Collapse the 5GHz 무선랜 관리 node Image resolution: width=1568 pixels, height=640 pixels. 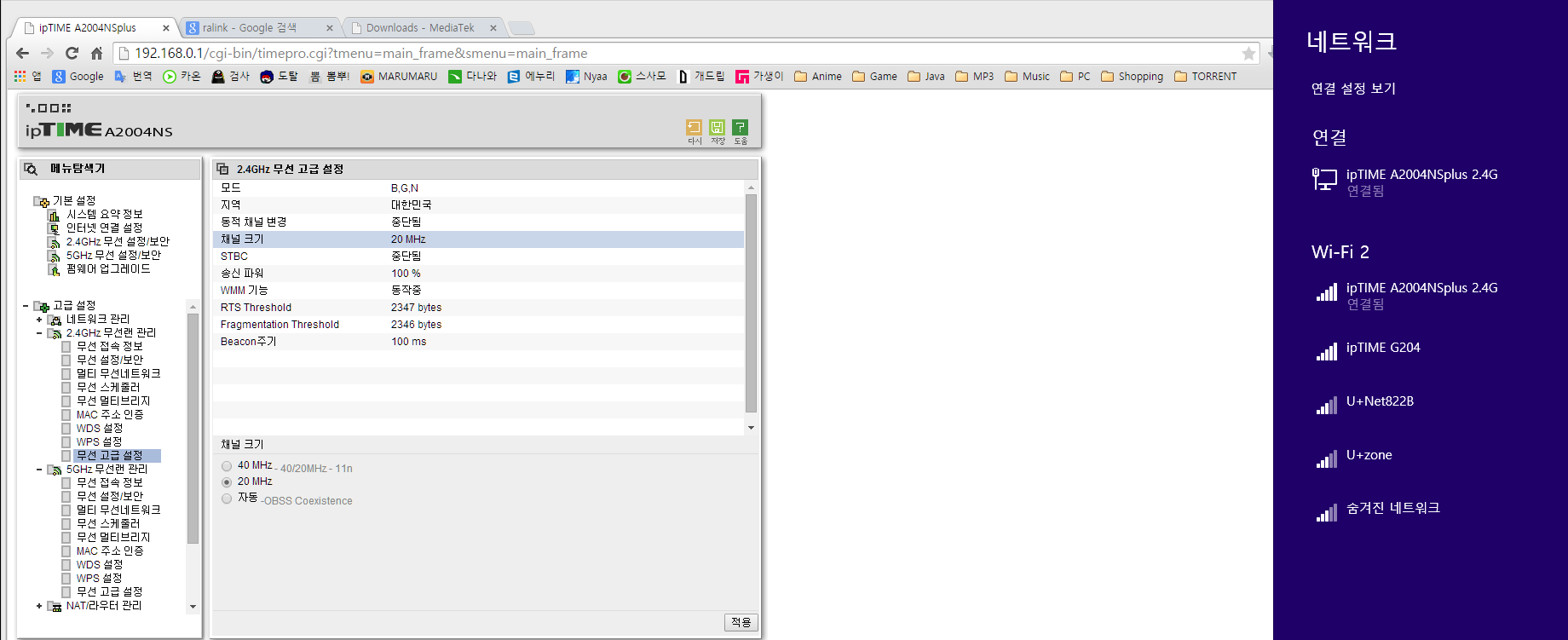[x=39, y=470]
